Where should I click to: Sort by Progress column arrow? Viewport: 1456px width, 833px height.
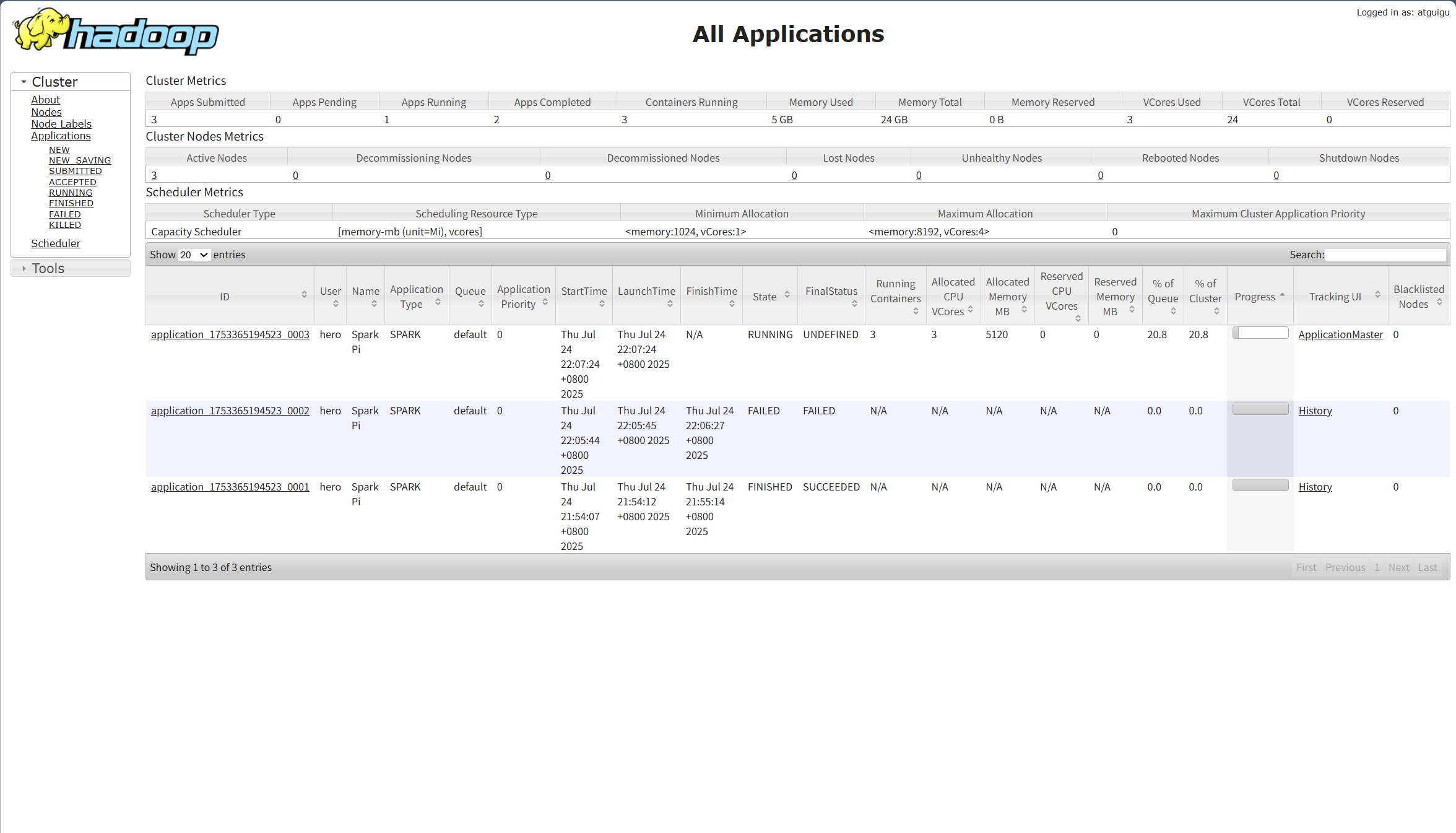click(1282, 295)
